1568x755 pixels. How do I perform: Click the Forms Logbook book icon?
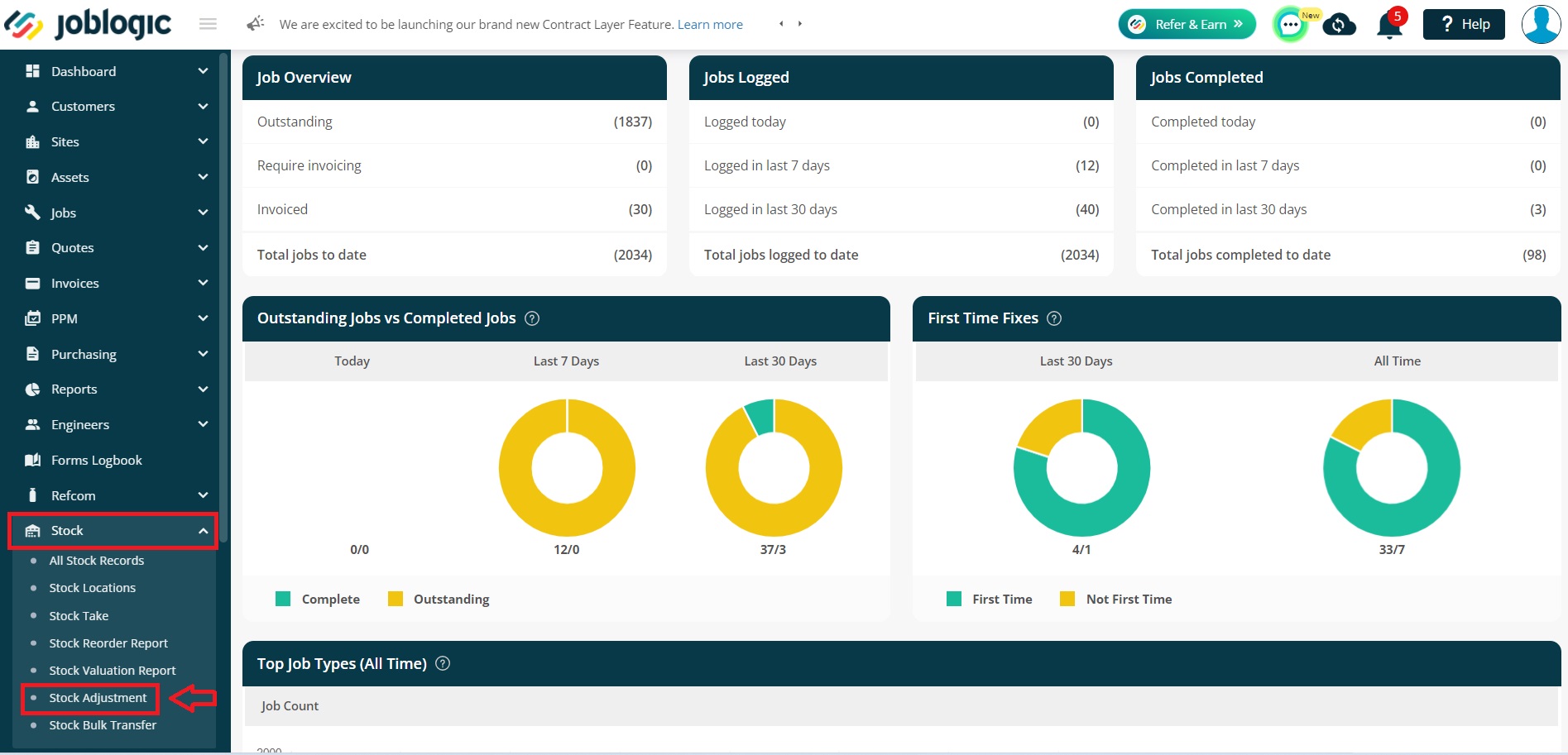[33, 460]
